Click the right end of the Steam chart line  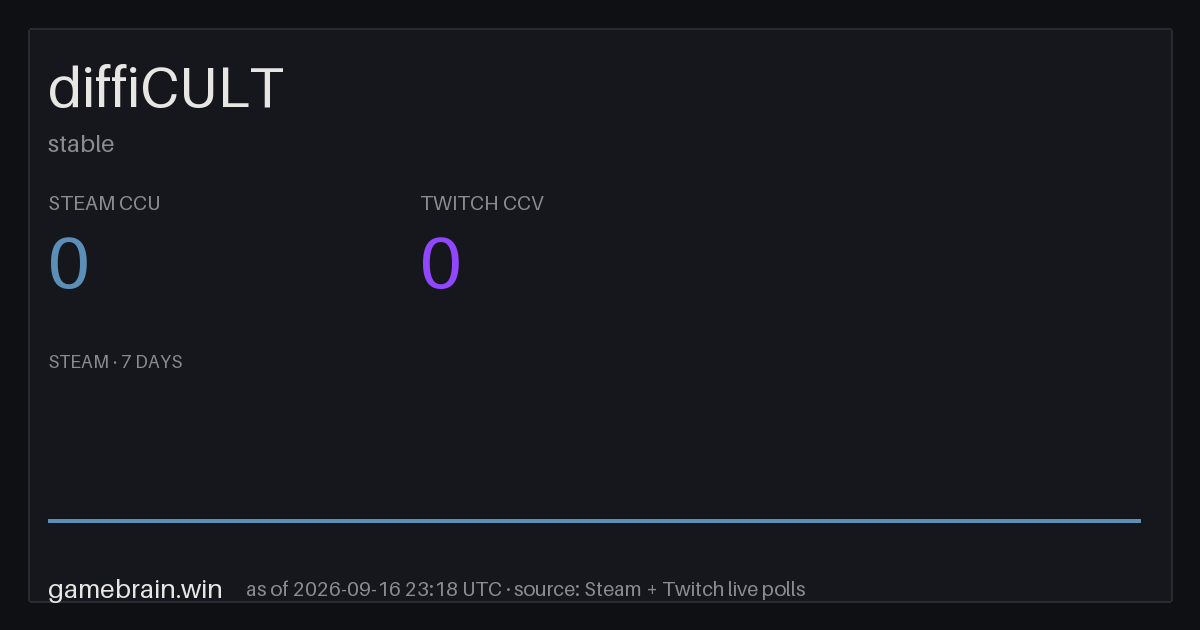1139,520
